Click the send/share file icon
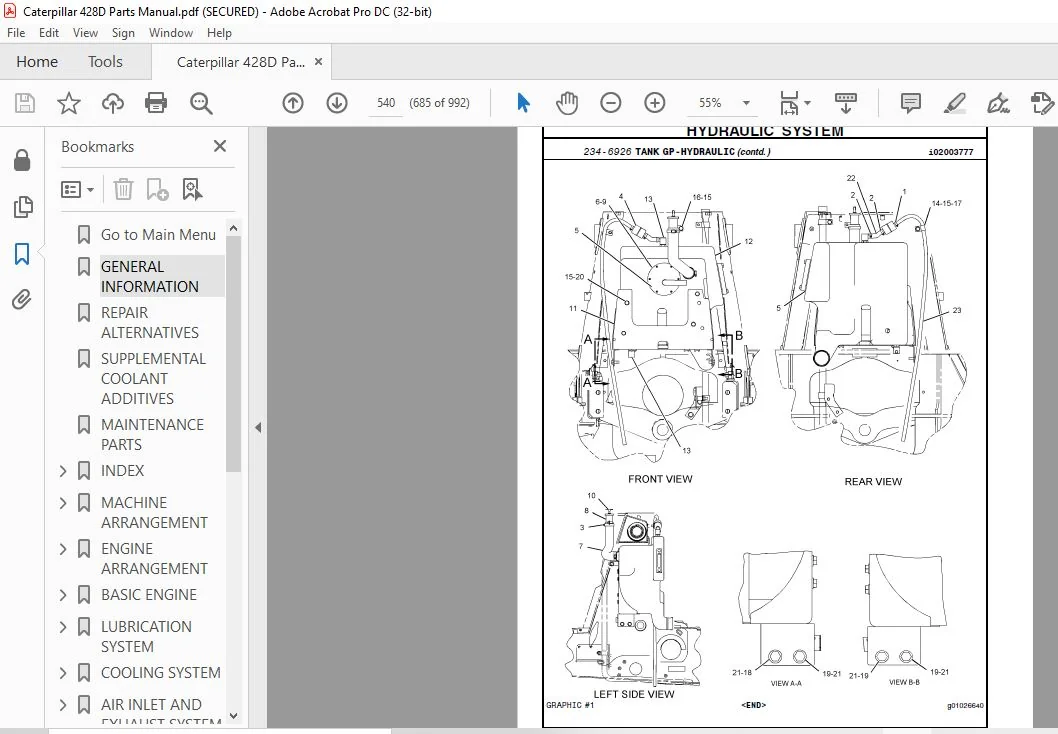 1042,103
